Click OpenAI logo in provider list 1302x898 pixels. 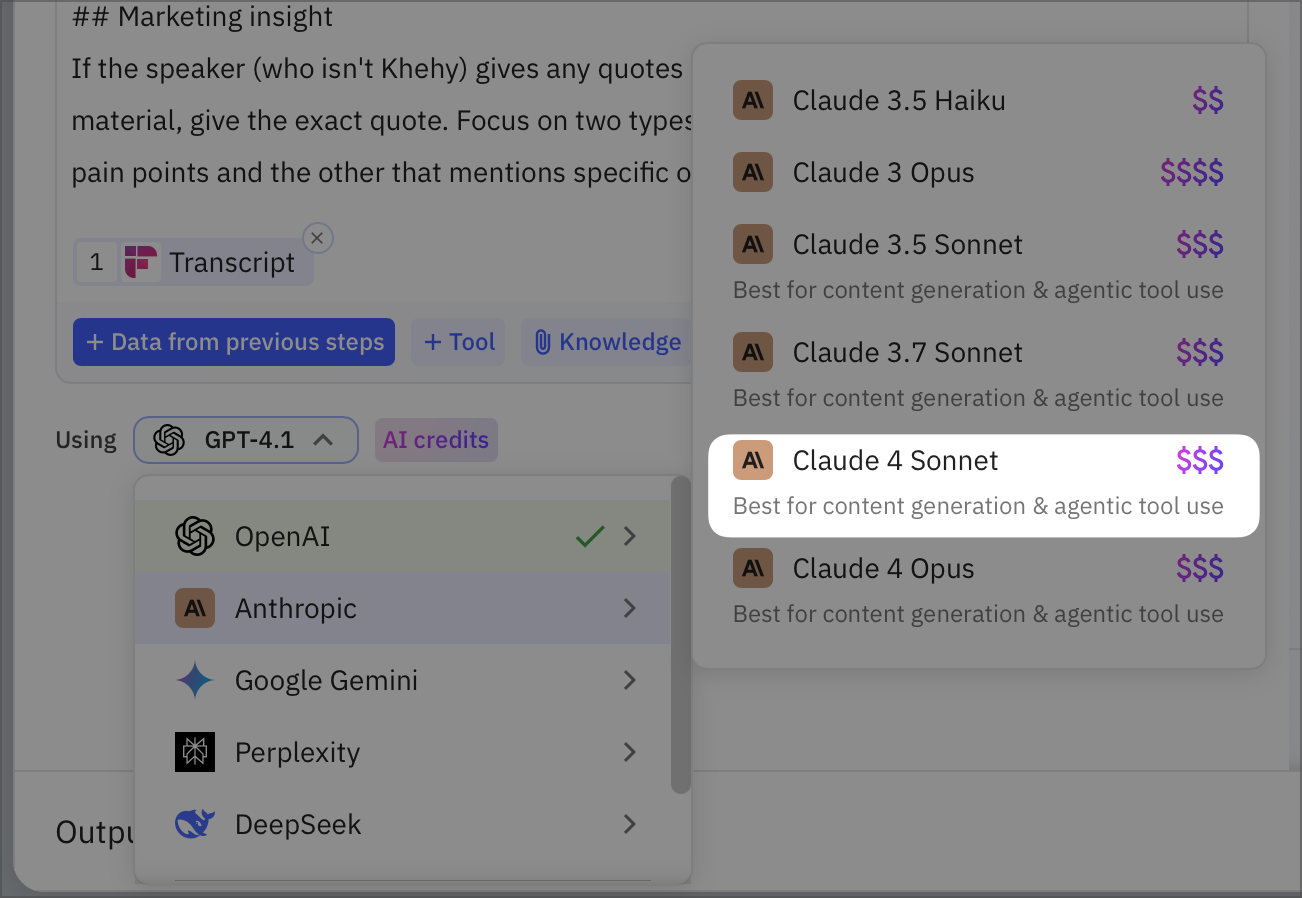point(195,536)
